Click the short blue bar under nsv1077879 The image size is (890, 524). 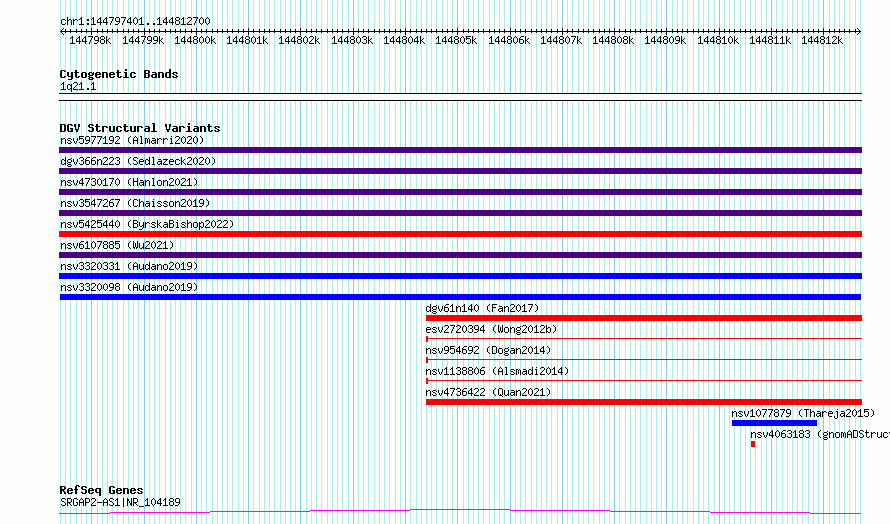774,423
